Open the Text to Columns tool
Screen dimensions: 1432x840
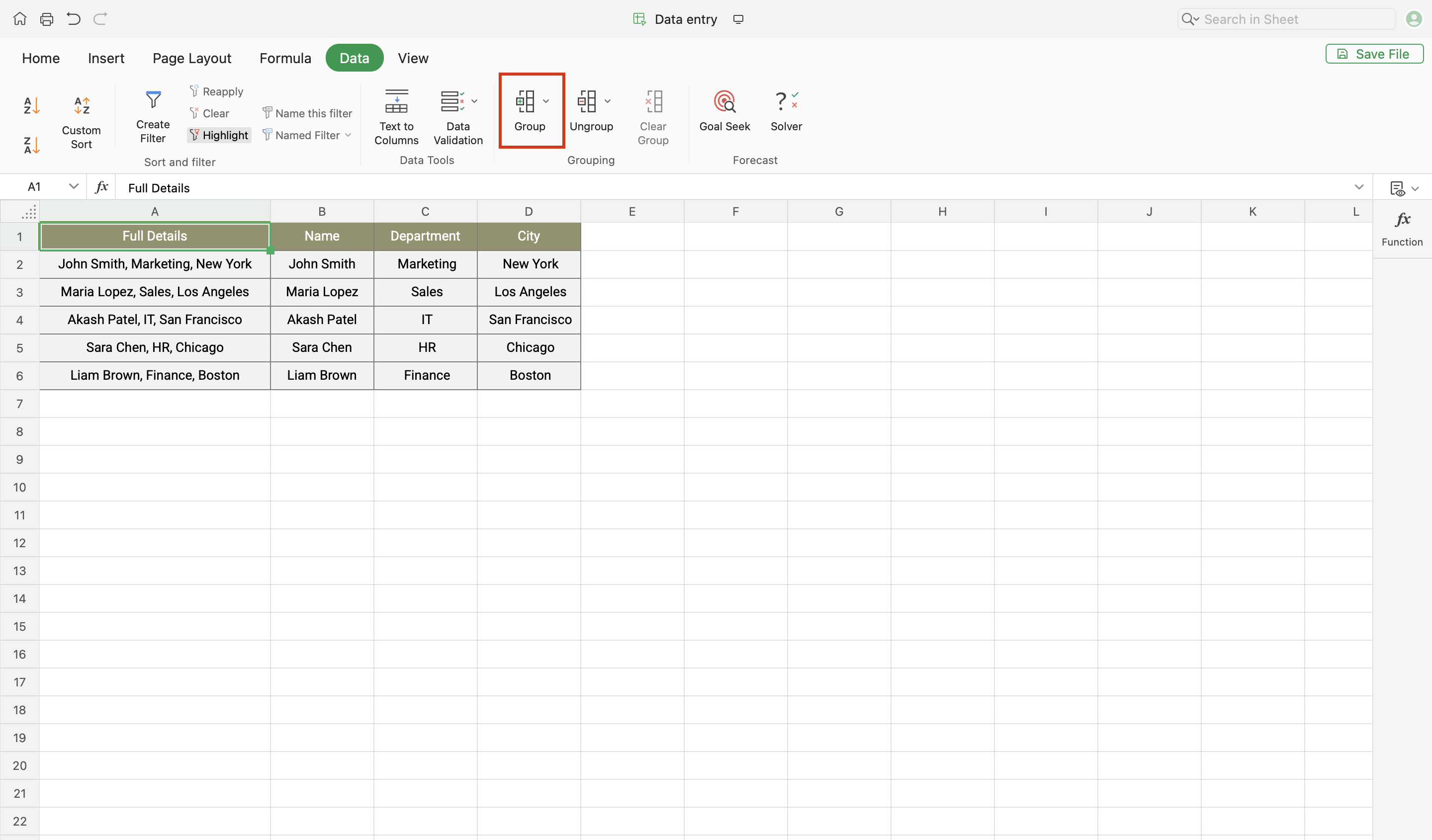pos(396,116)
